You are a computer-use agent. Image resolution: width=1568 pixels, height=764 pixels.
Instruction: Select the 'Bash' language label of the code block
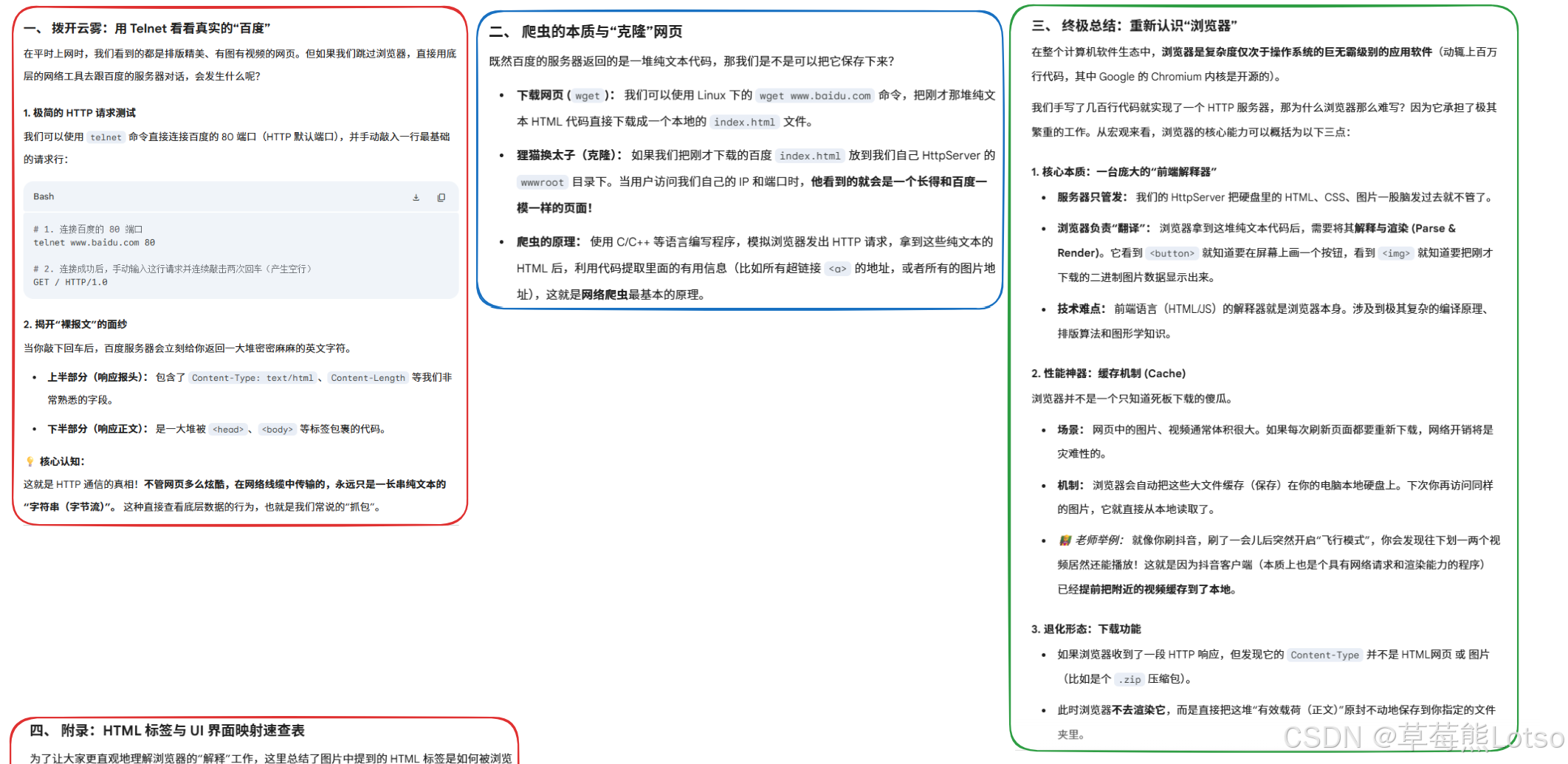44,196
